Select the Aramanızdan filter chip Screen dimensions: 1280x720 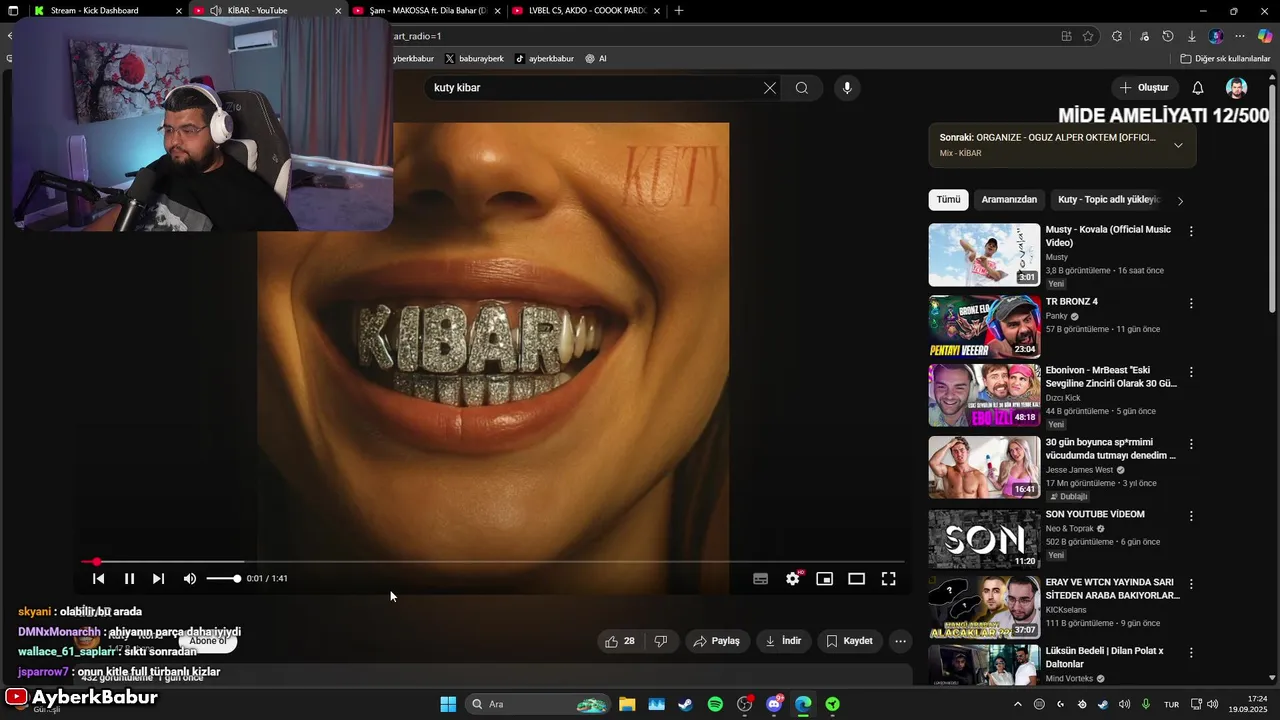(1009, 199)
